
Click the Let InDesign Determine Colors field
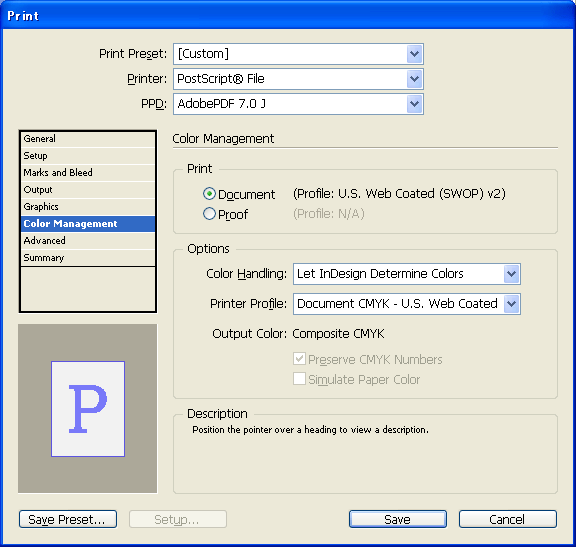407,274
